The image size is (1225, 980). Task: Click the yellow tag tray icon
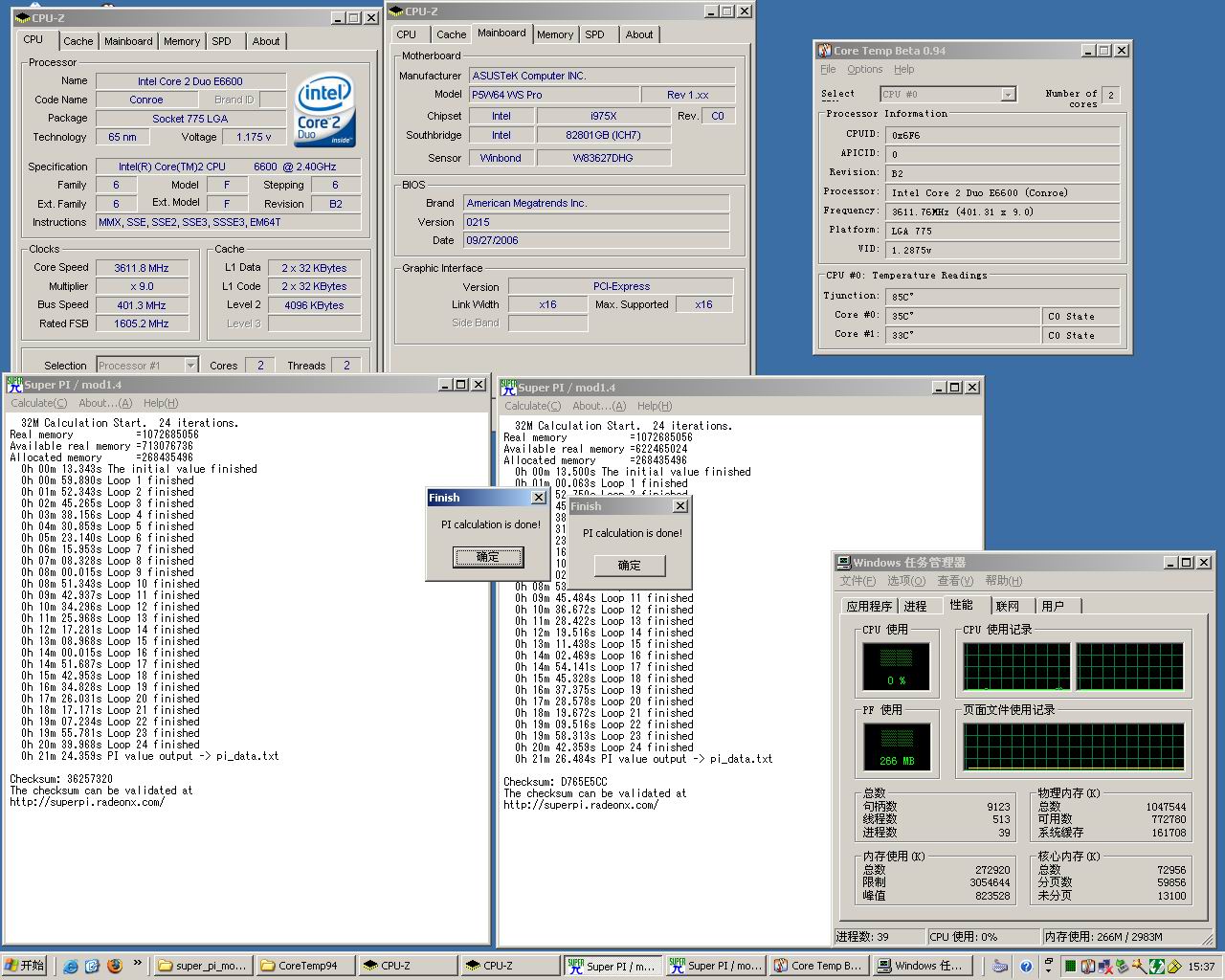click(x=1174, y=967)
